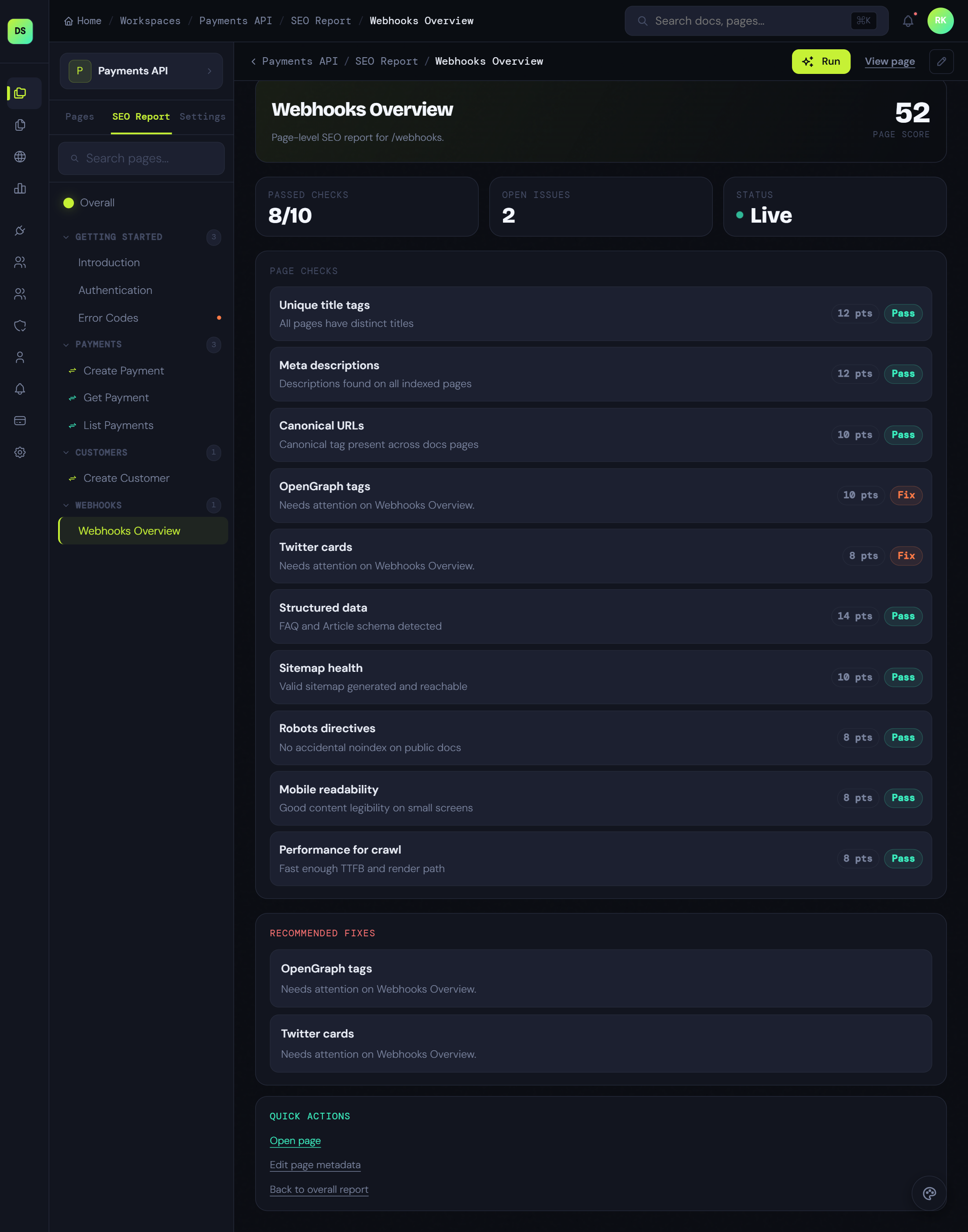Open the settings gear rail icon
The width and height of the screenshot is (968, 1232).
pos(20,452)
